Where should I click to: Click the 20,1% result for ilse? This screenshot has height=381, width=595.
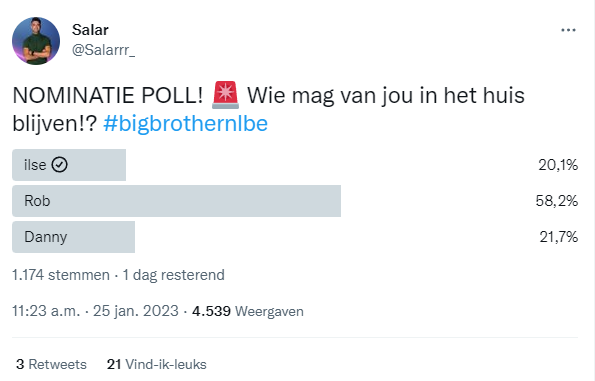(x=558, y=165)
